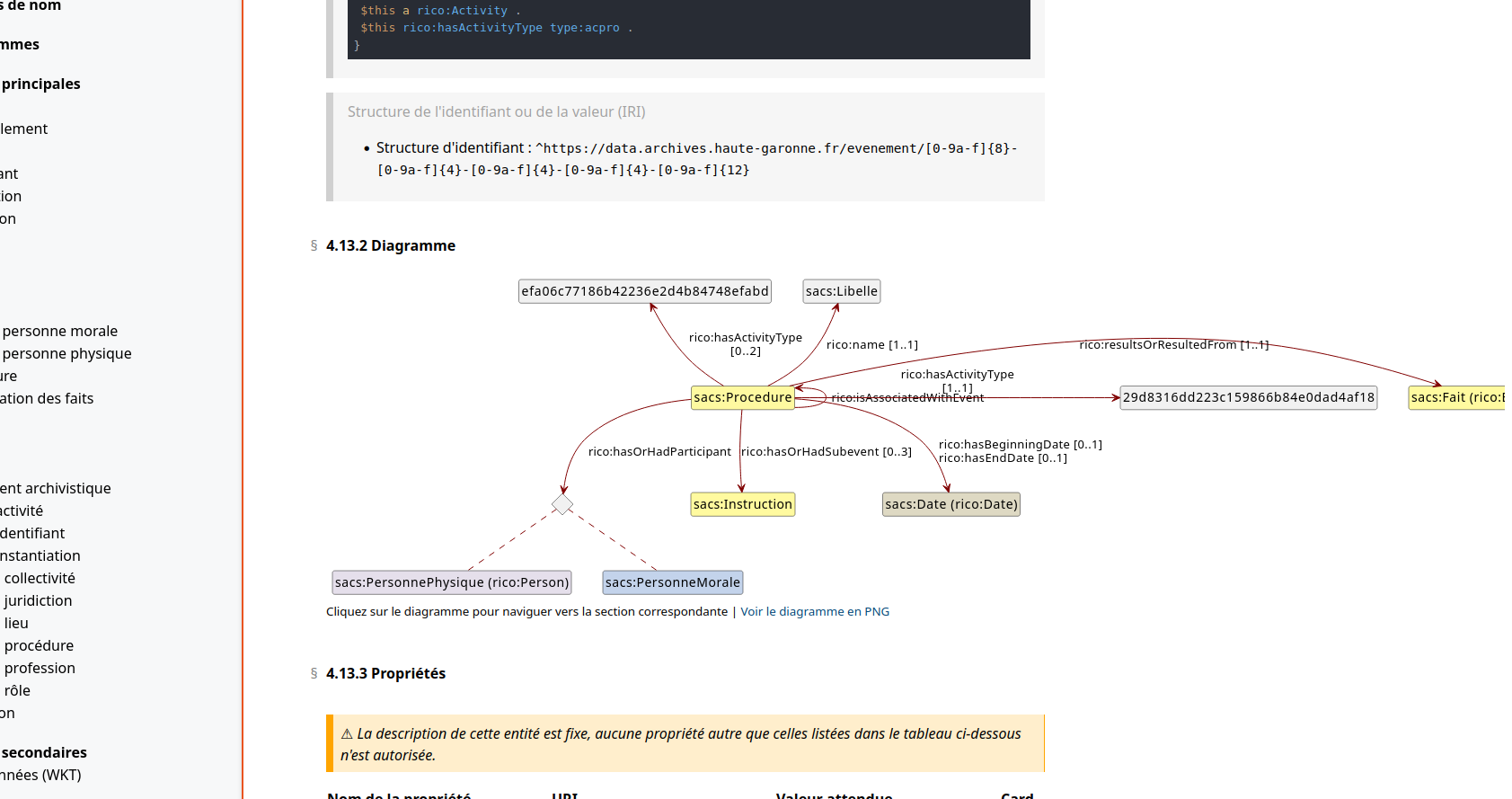Viewport: 1512px width, 799px height.
Task: Navigate to 'profession' in the sidebar
Action: pos(40,668)
